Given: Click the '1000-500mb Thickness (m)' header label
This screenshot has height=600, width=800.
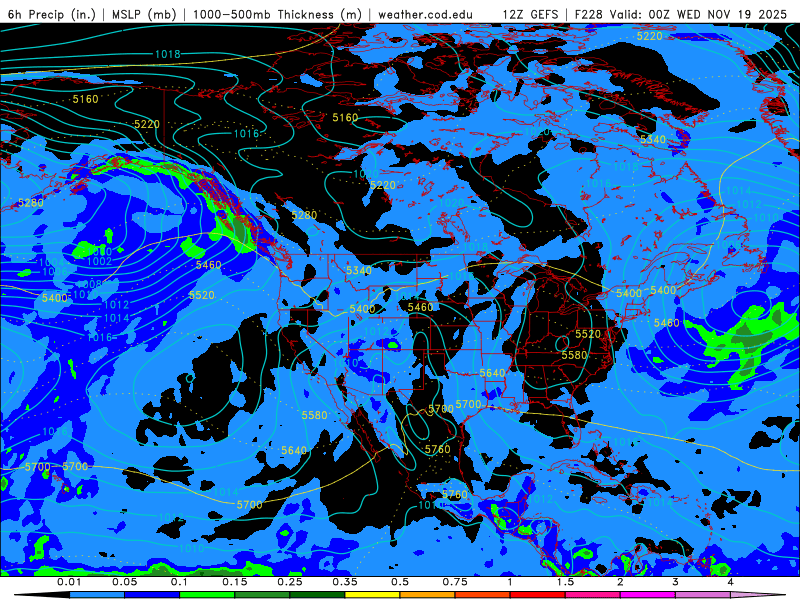Looking at the screenshot, I should click(x=277, y=14).
